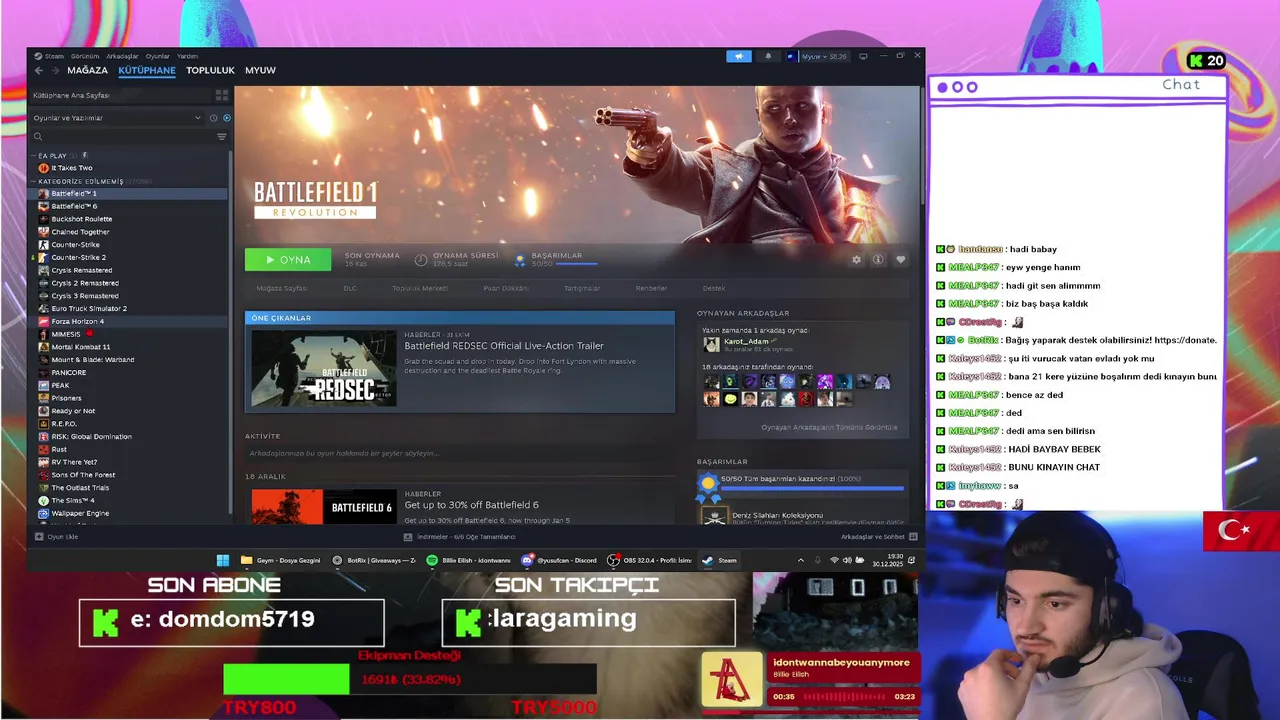The image size is (1280, 720).
Task: Open the MYUW profile tab
Action: 260,70
